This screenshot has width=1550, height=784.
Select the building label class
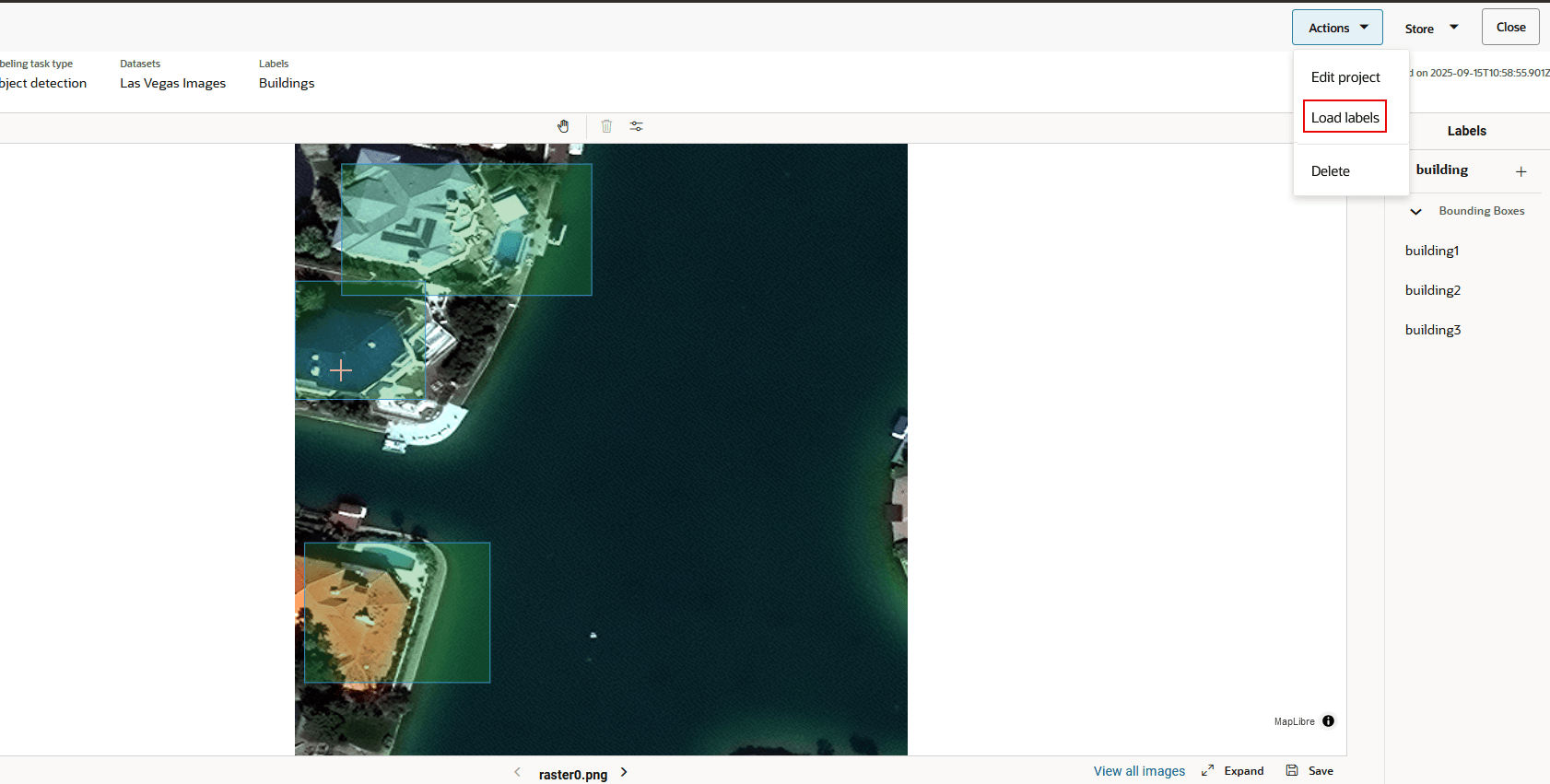[1442, 170]
